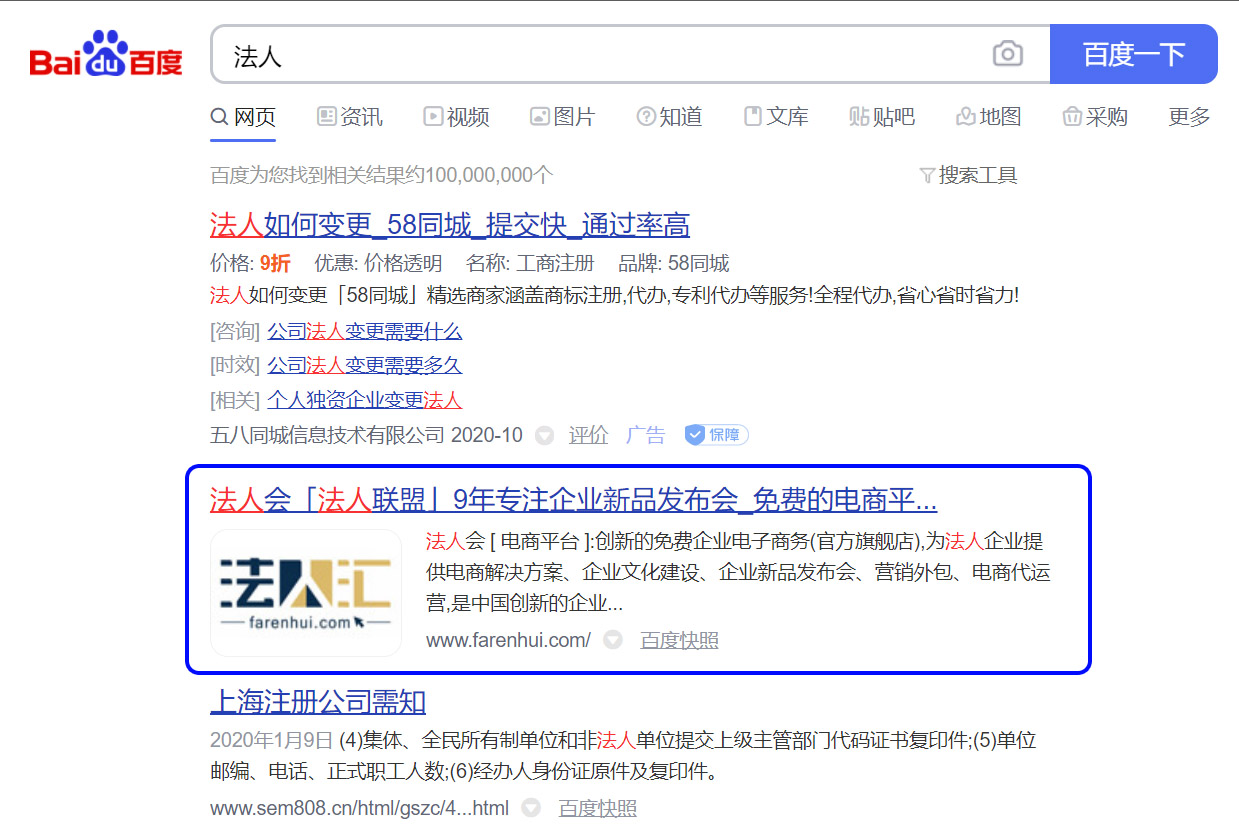
Task: Click the 百度一下 search button
Action: click(1134, 54)
